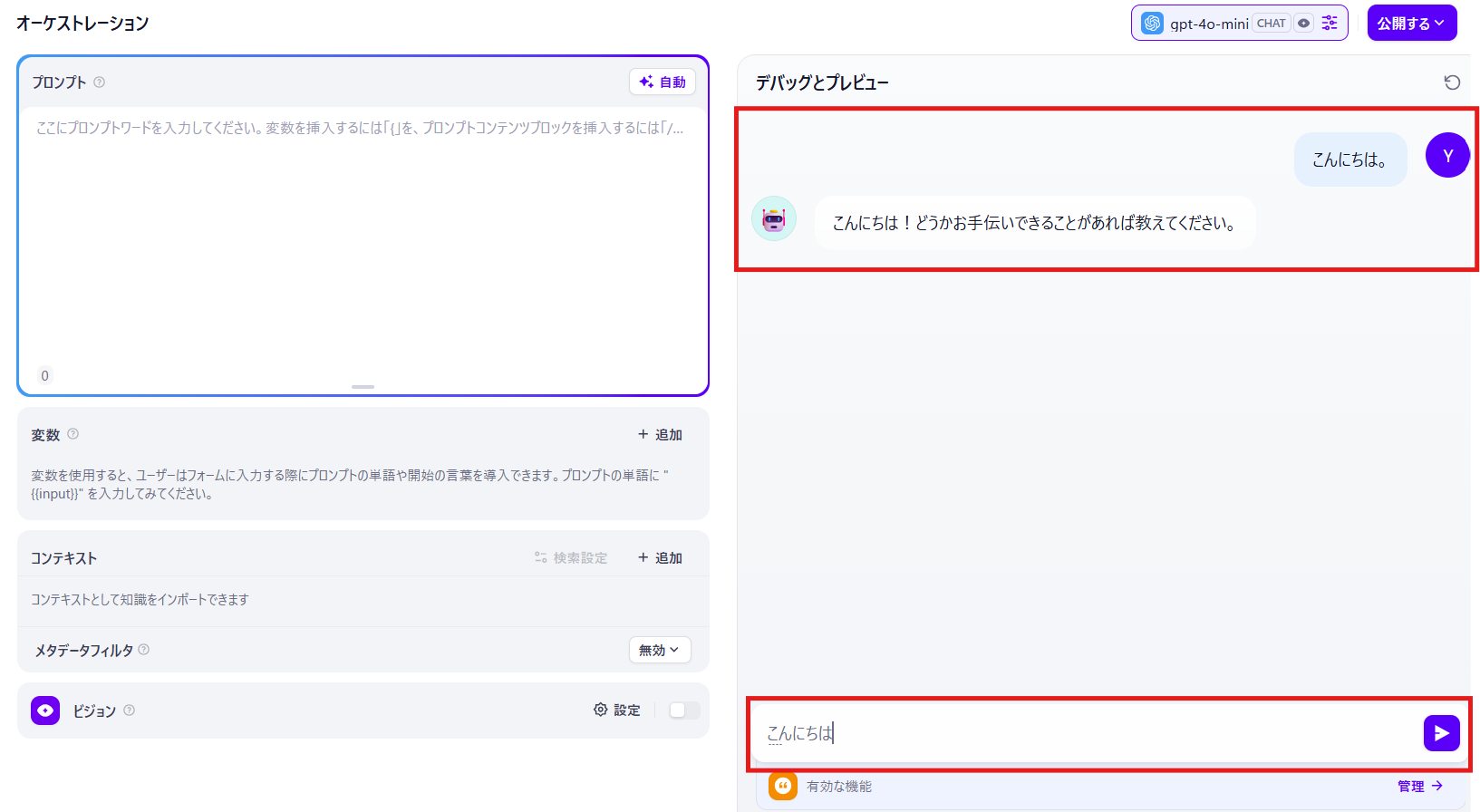Open ビジョン 設定 settings

click(x=617, y=710)
